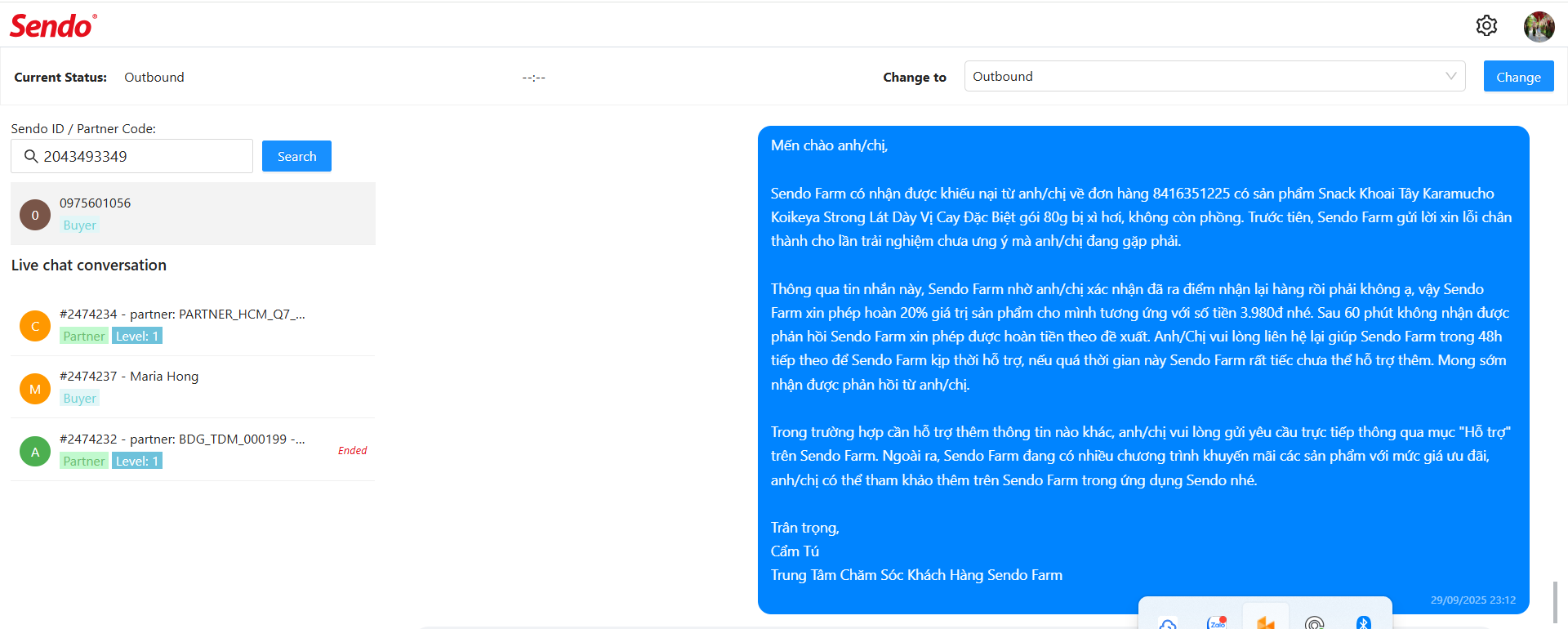Viewport: 1568px width, 629px height.
Task: Click the "Change to" label
Action: (x=915, y=77)
